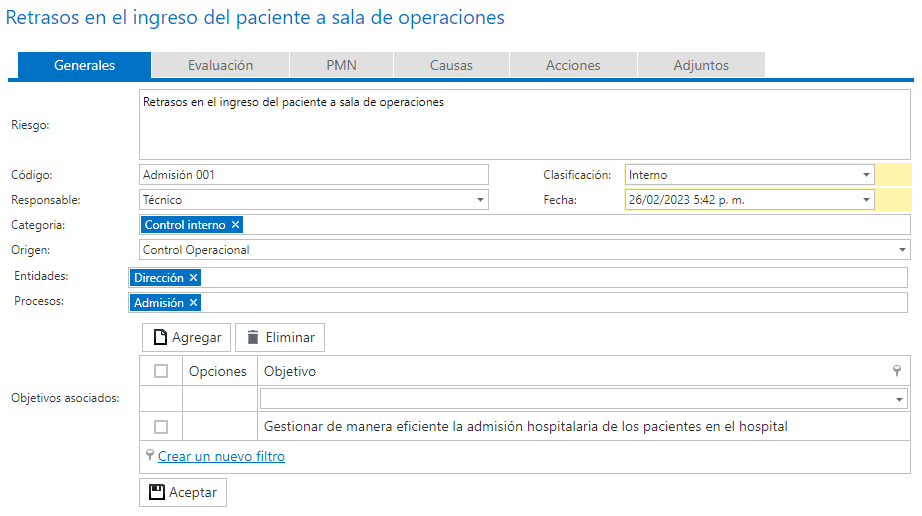This screenshot has height=516, width=922.
Task: Remove the Admisión process tag
Action: [193, 303]
